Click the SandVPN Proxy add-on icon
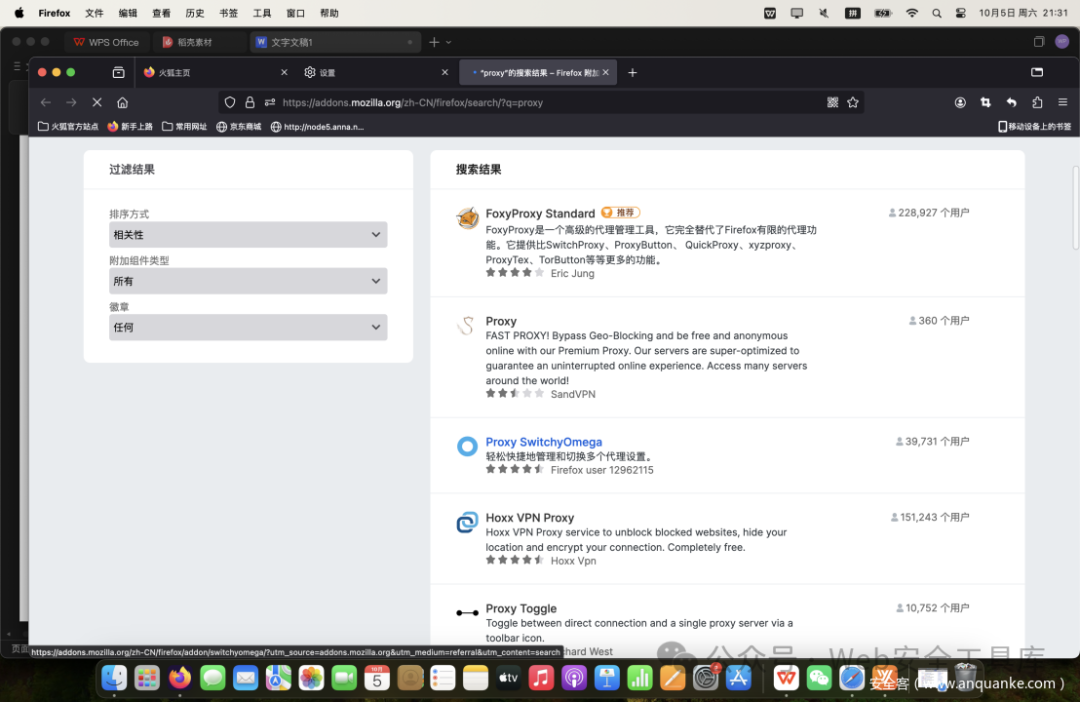 [467, 325]
